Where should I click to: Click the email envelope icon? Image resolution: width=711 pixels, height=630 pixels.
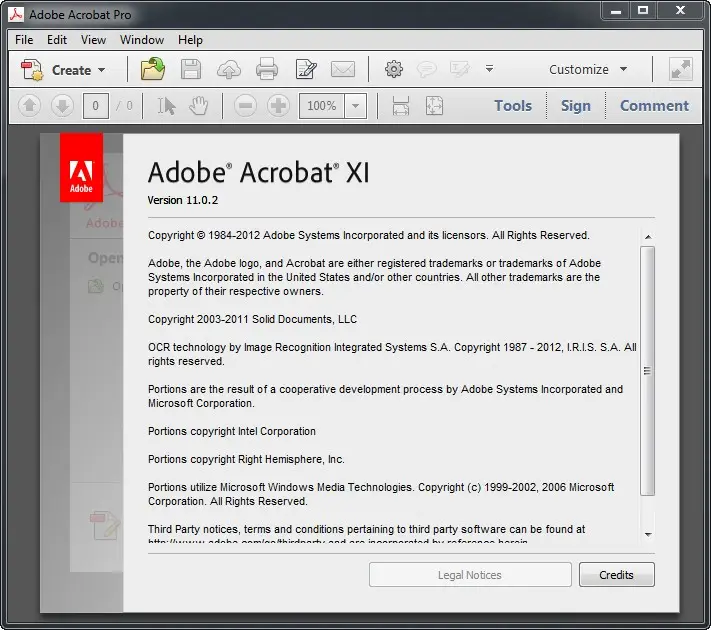click(343, 69)
